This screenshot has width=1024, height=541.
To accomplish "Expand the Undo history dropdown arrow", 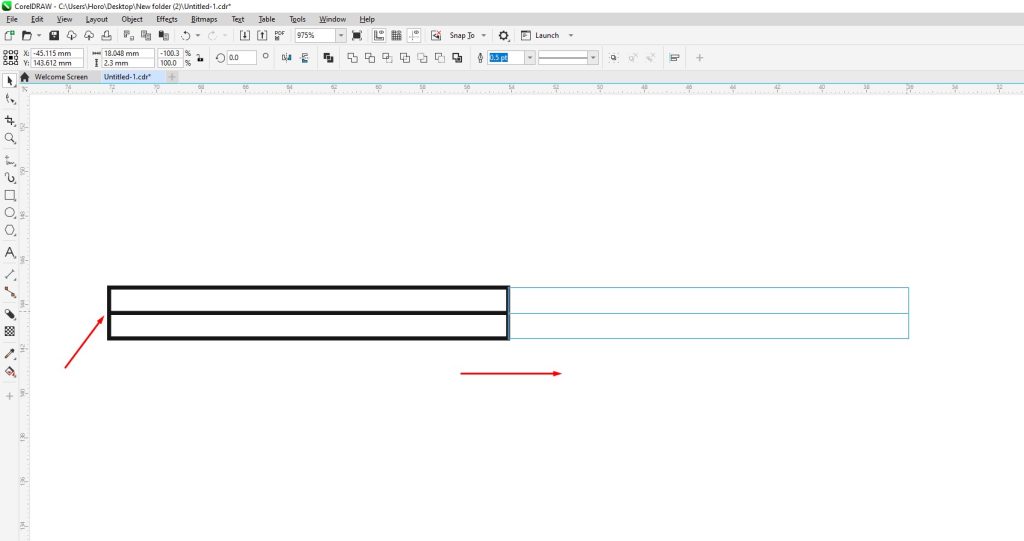I will pyautogui.click(x=198, y=35).
